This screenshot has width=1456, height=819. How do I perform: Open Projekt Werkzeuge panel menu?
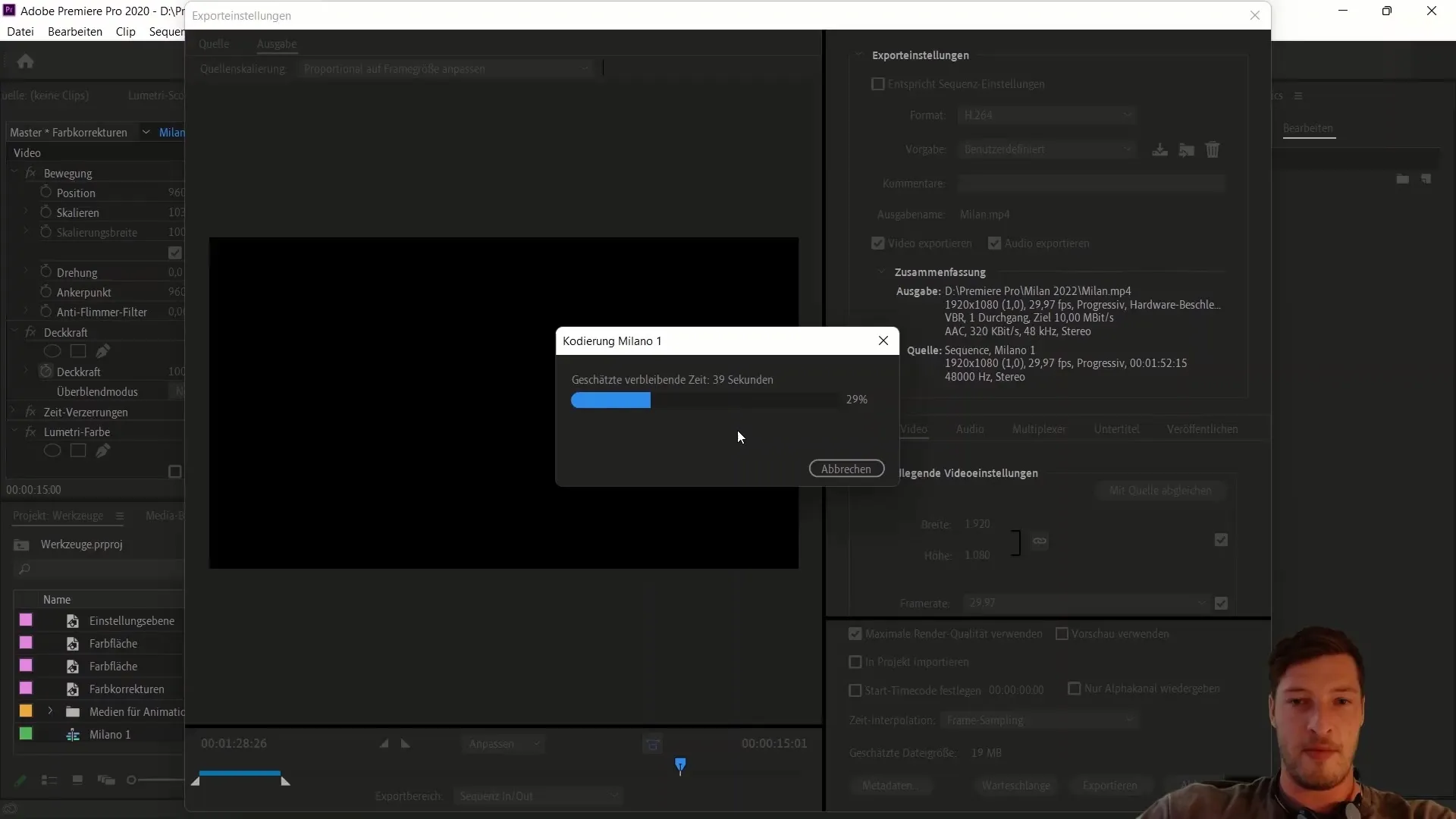(119, 516)
